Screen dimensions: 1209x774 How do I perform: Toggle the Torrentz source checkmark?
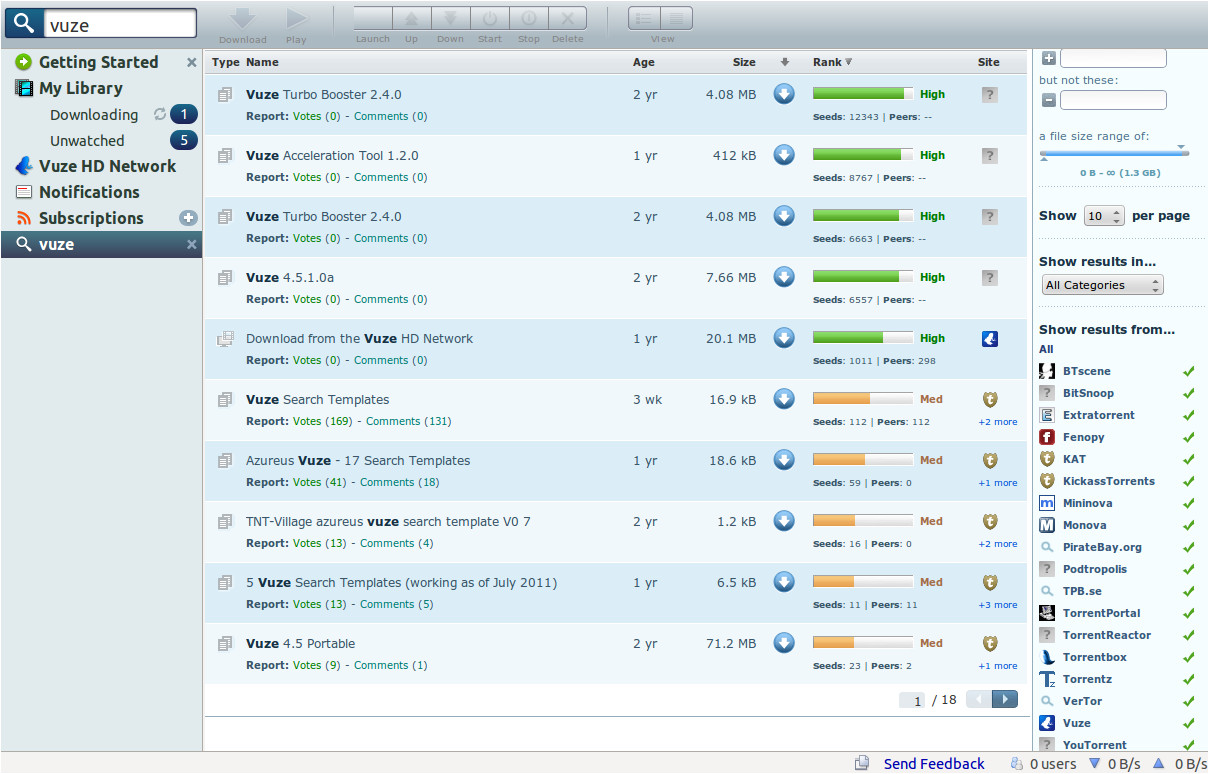point(1189,679)
